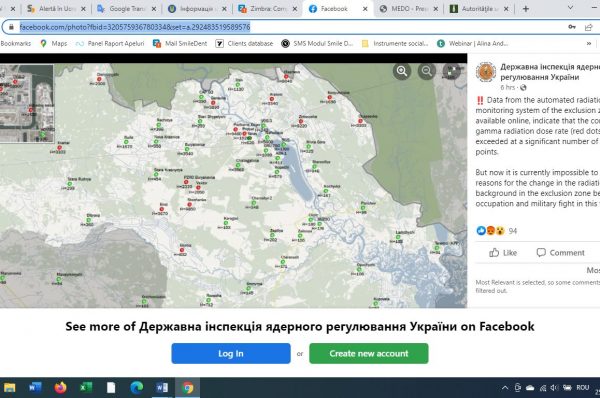The height and width of the screenshot is (398, 600).
Task: Open the Instrumente social... bookmark folder
Action: click(x=395, y=44)
